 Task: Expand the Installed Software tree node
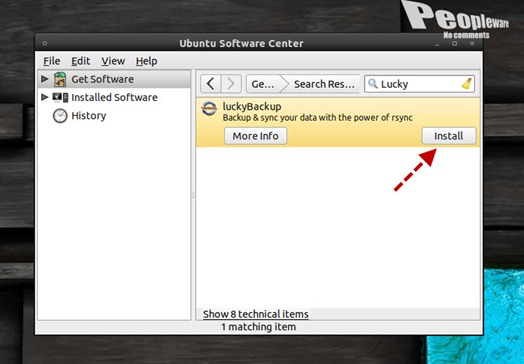[x=45, y=97]
